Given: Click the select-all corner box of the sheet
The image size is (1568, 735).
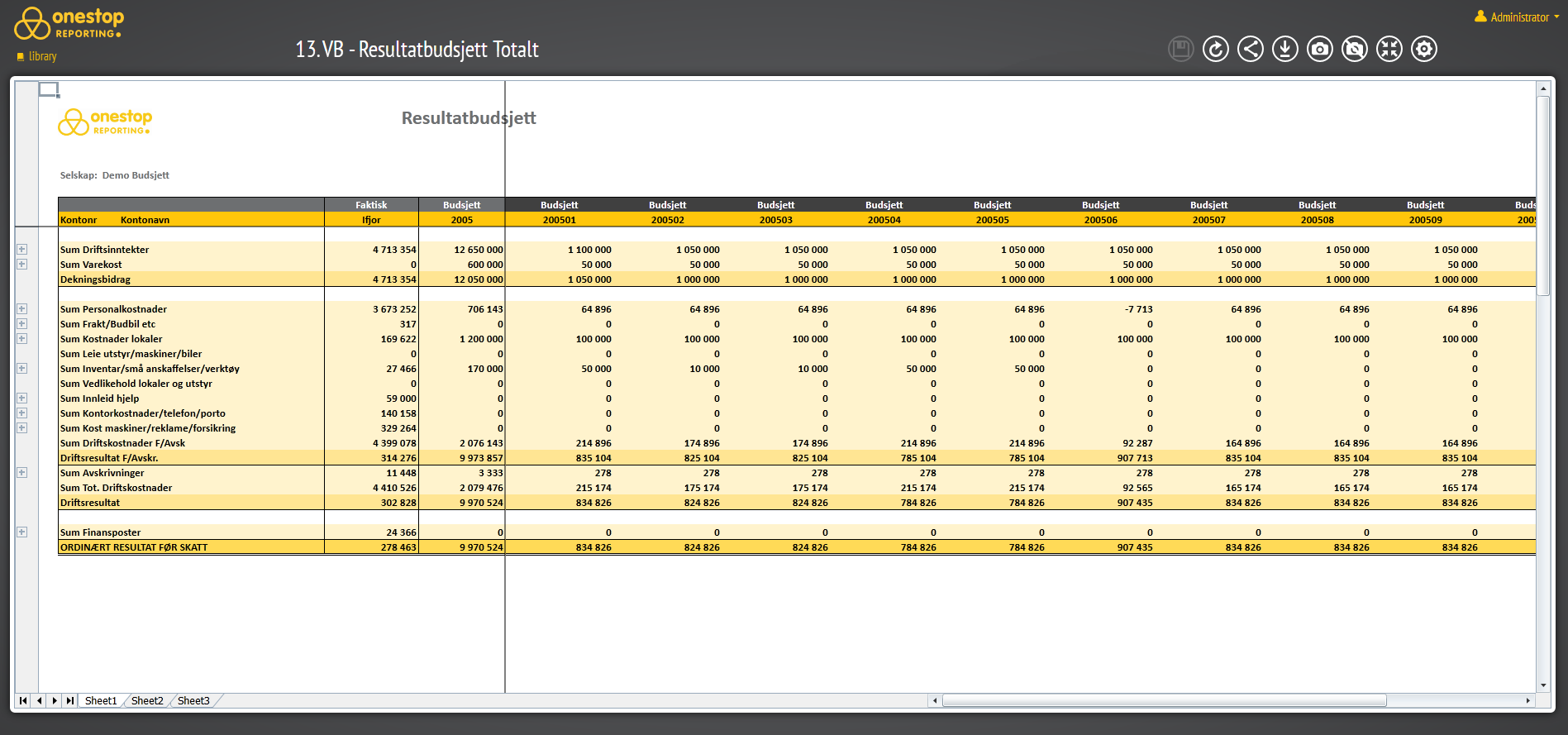Looking at the screenshot, I should click(x=49, y=89).
